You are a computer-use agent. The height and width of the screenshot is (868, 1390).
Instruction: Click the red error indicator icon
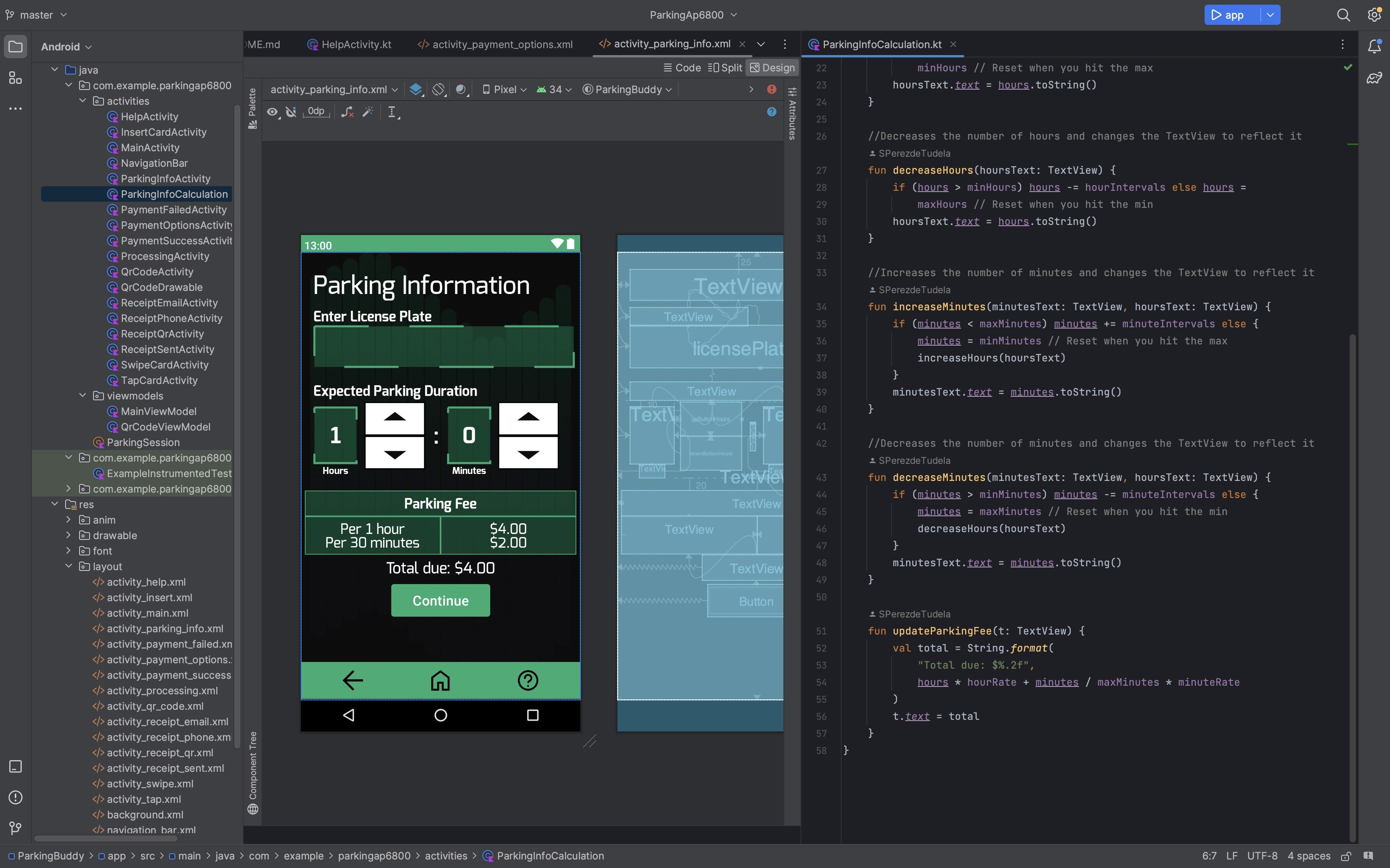[771, 90]
